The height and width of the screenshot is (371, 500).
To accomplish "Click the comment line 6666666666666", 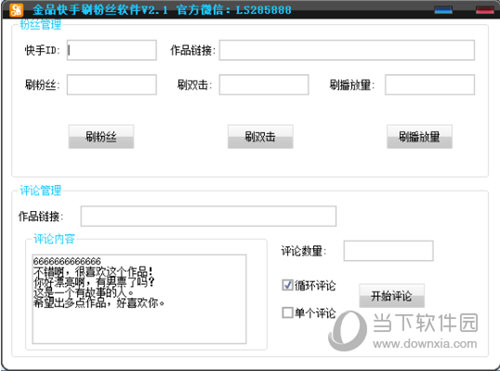I will pos(67,261).
